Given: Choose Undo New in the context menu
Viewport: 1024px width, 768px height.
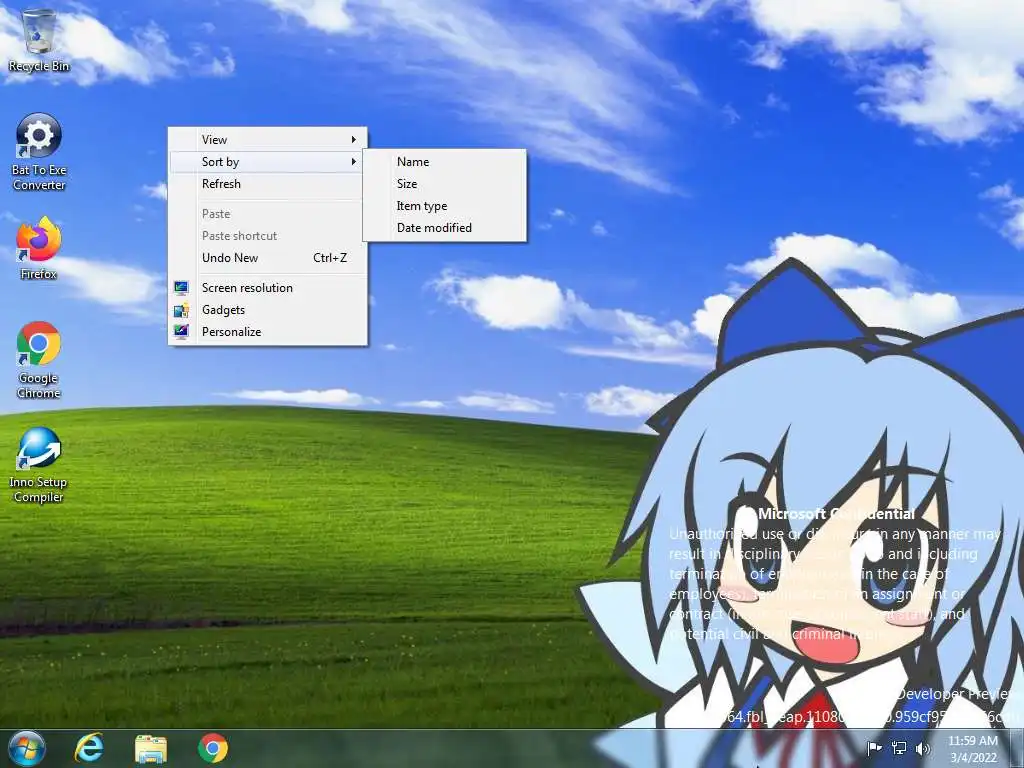Looking at the screenshot, I should (267, 258).
